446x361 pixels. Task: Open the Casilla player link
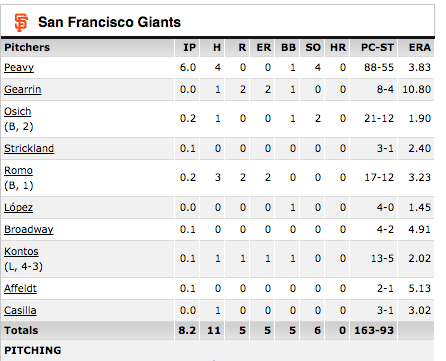[x=20, y=310]
